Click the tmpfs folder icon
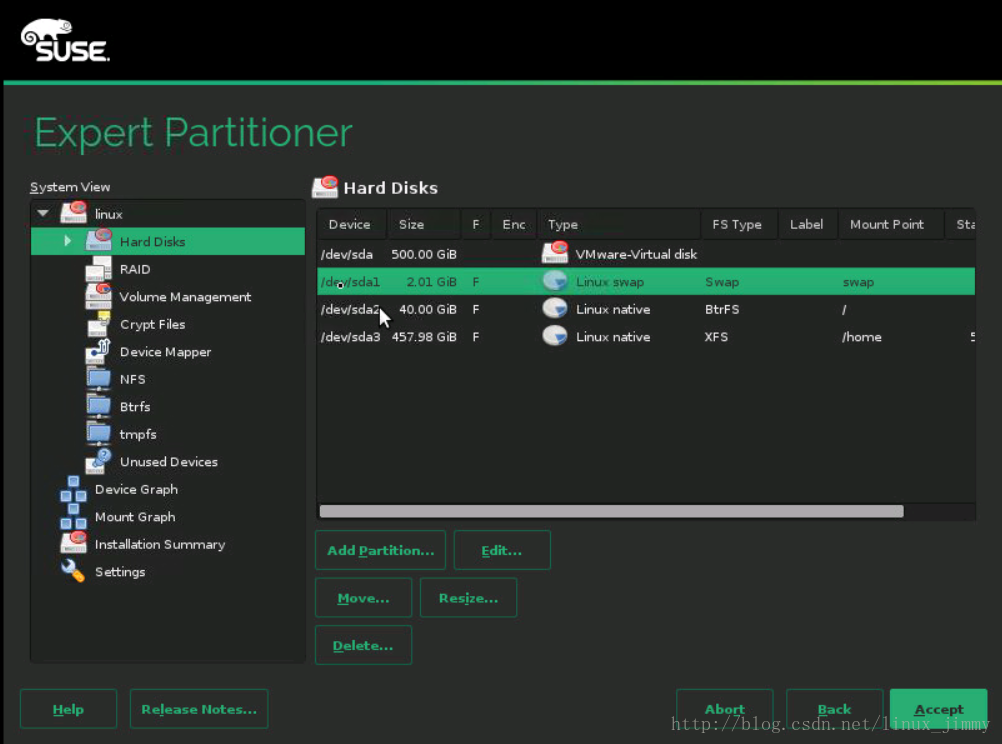Image resolution: width=1002 pixels, height=744 pixels. 98,433
